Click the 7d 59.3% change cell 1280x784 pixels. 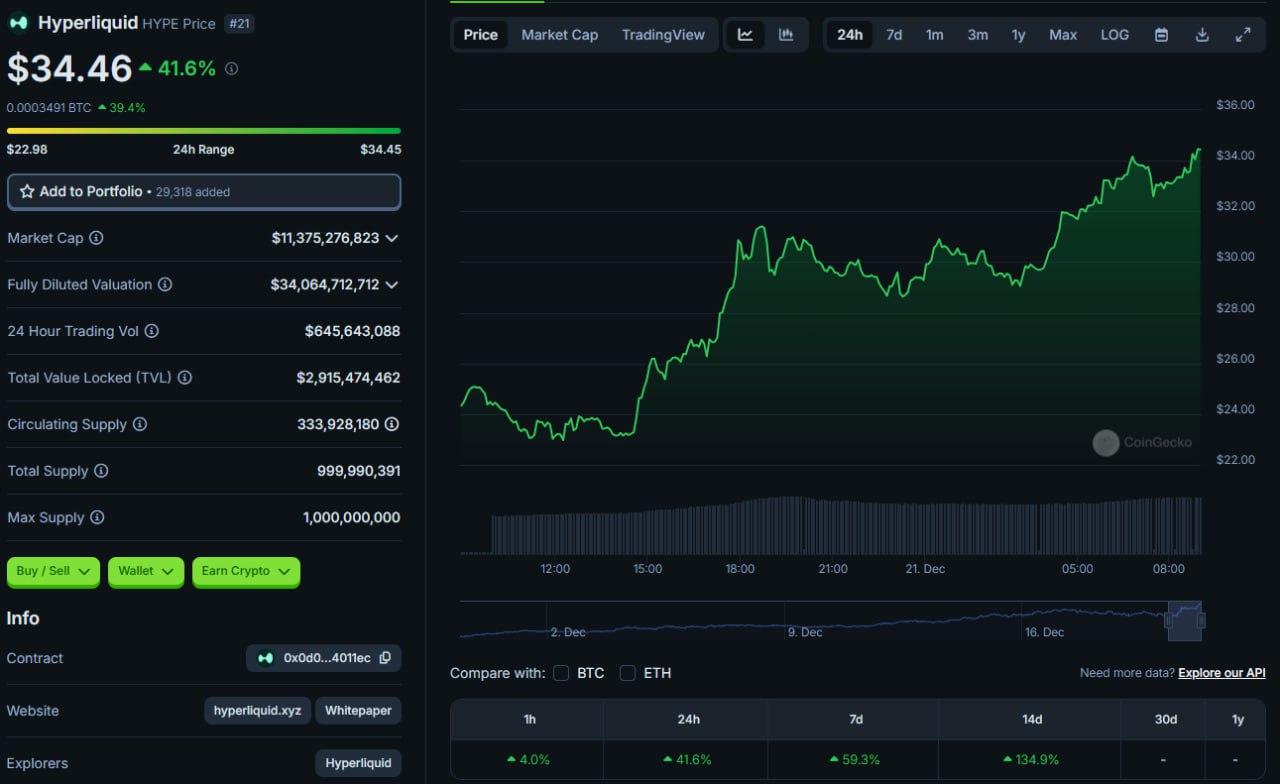(x=853, y=760)
